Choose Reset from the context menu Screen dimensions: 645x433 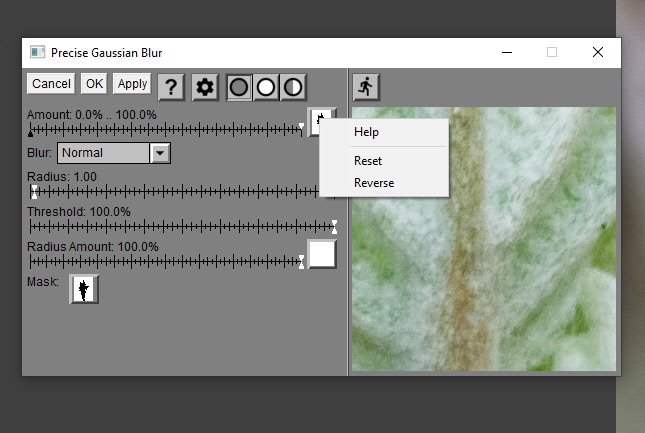368,160
